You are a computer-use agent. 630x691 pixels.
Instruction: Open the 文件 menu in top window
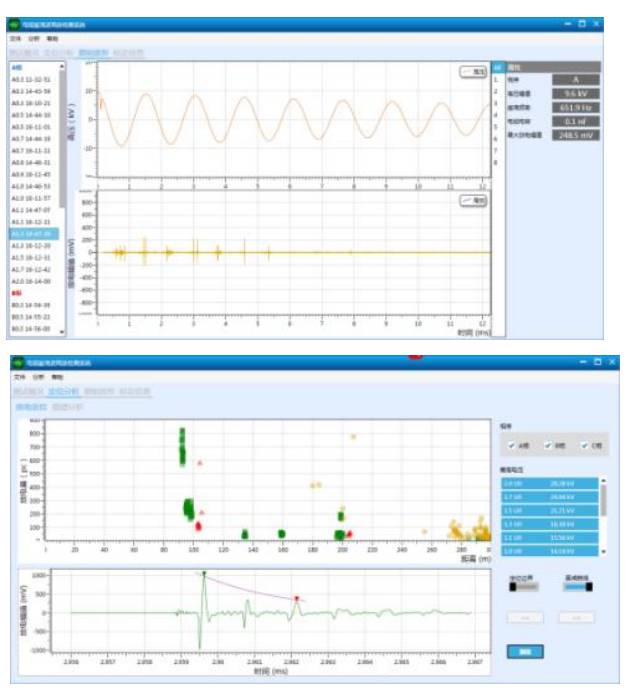pos(15,38)
